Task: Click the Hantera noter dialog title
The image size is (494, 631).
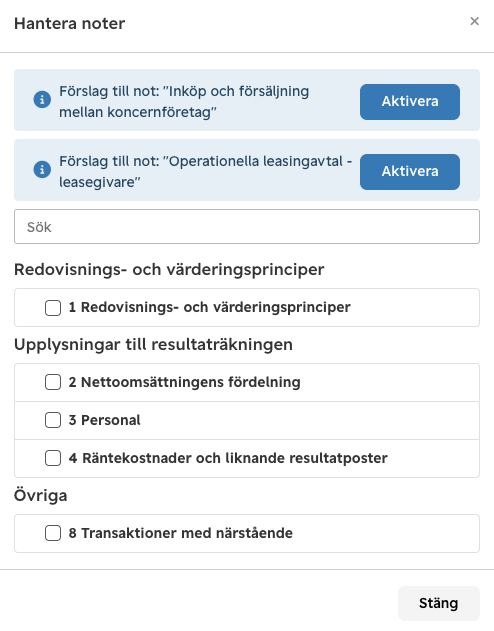Action: tap(70, 24)
